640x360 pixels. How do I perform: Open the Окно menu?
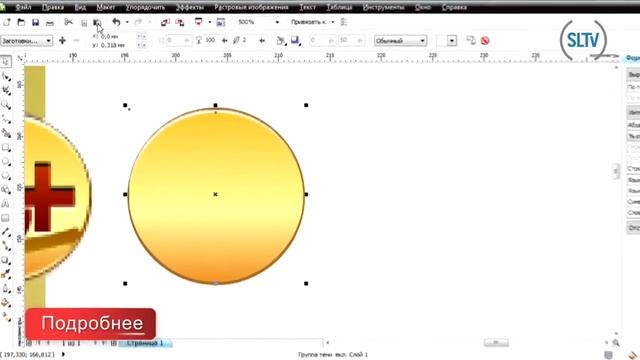coord(422,7)
